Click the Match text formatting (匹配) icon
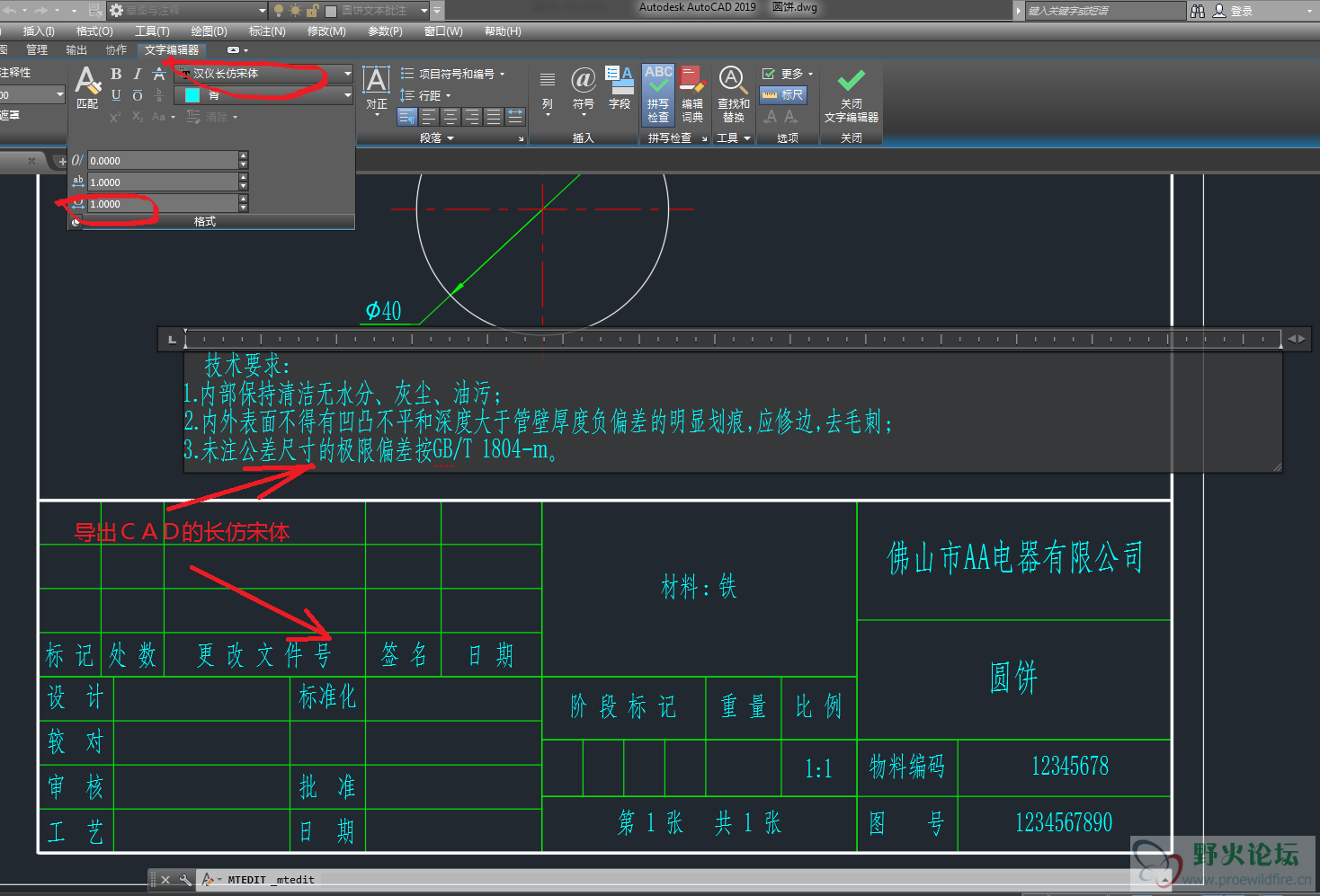Viewport: 1320px width, 896px height. tap(87, 87)
